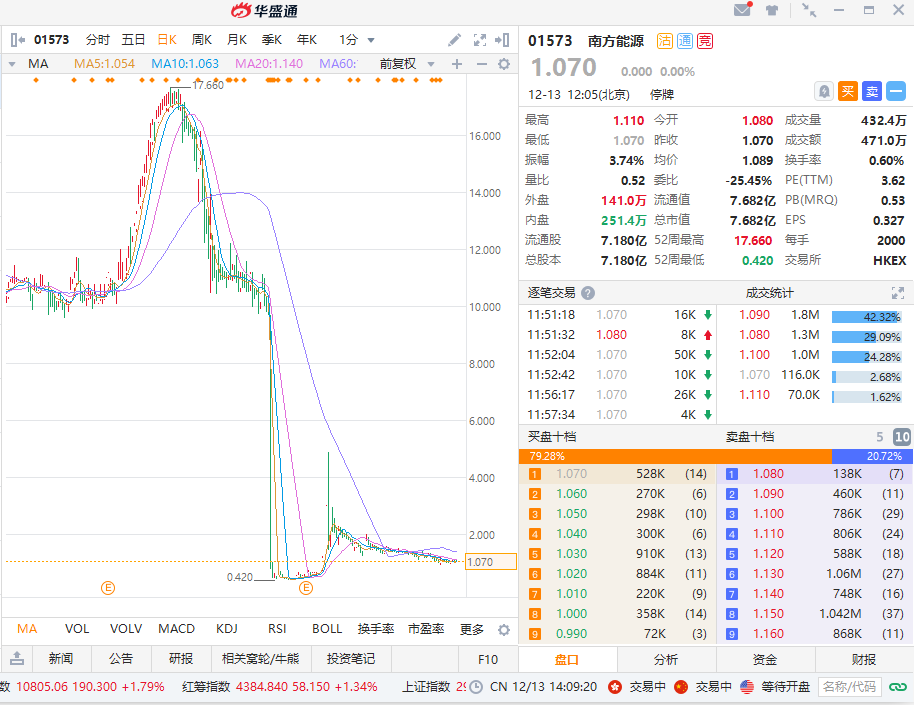Switch order book depth to 5 levels
The width and height of the screenshot is (914, 705).
pos(880,437)
